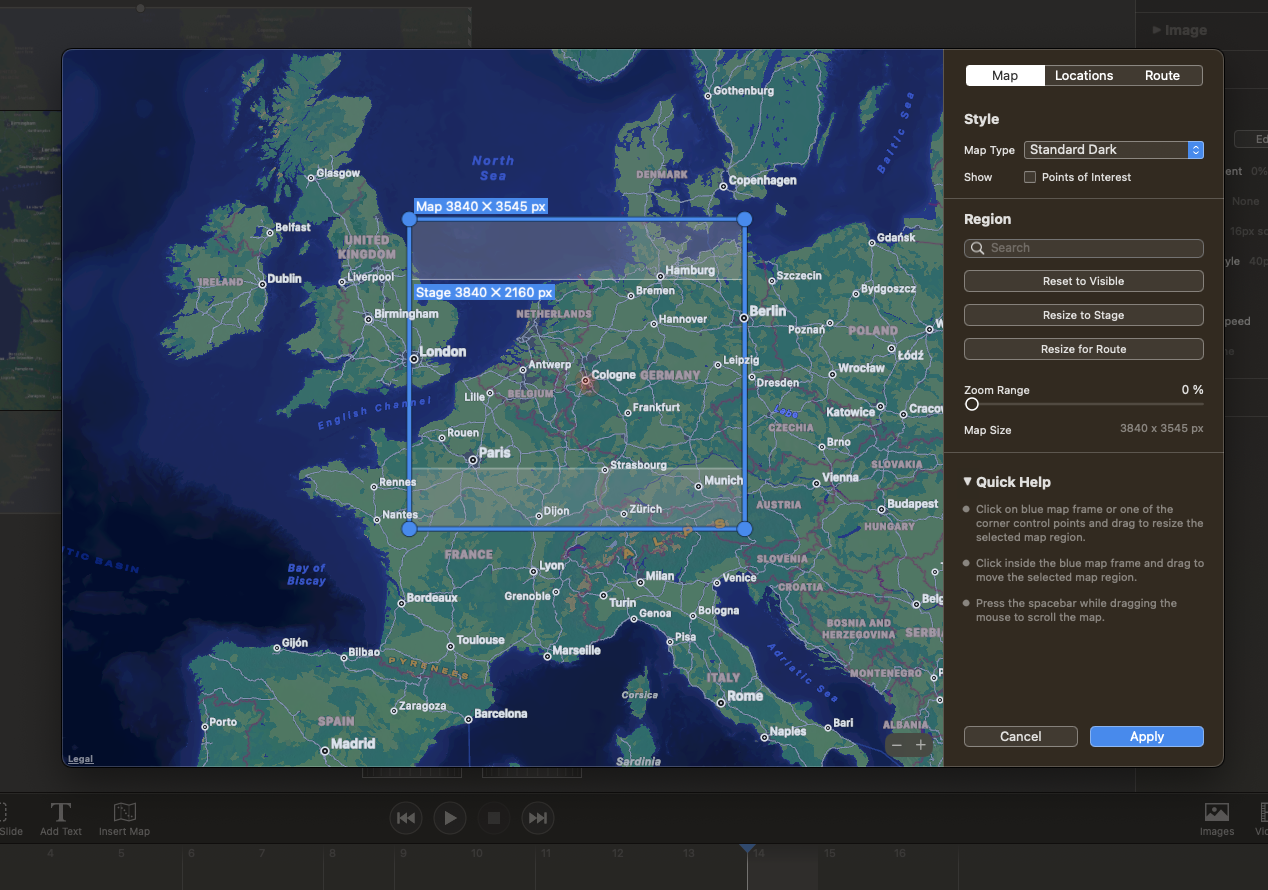1268x890 pixels.
Task: Enable the Points of Interest checkbox
Action: [1030, 177]
